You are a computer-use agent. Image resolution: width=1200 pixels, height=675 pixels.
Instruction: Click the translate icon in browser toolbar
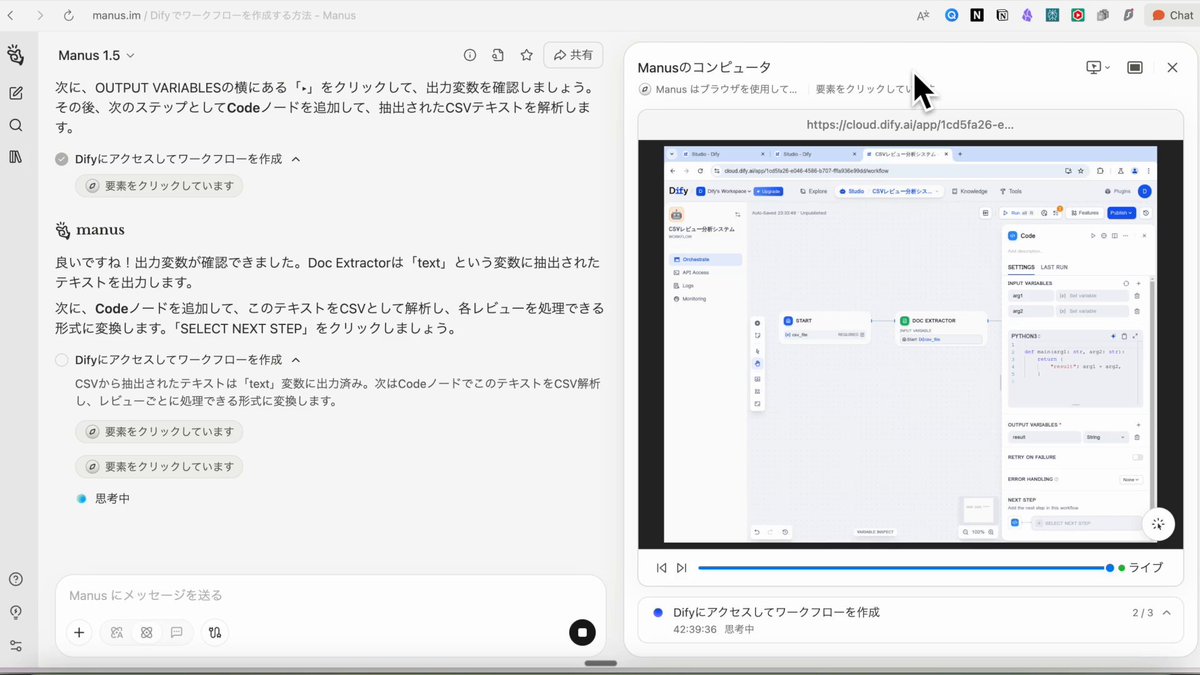922,16
